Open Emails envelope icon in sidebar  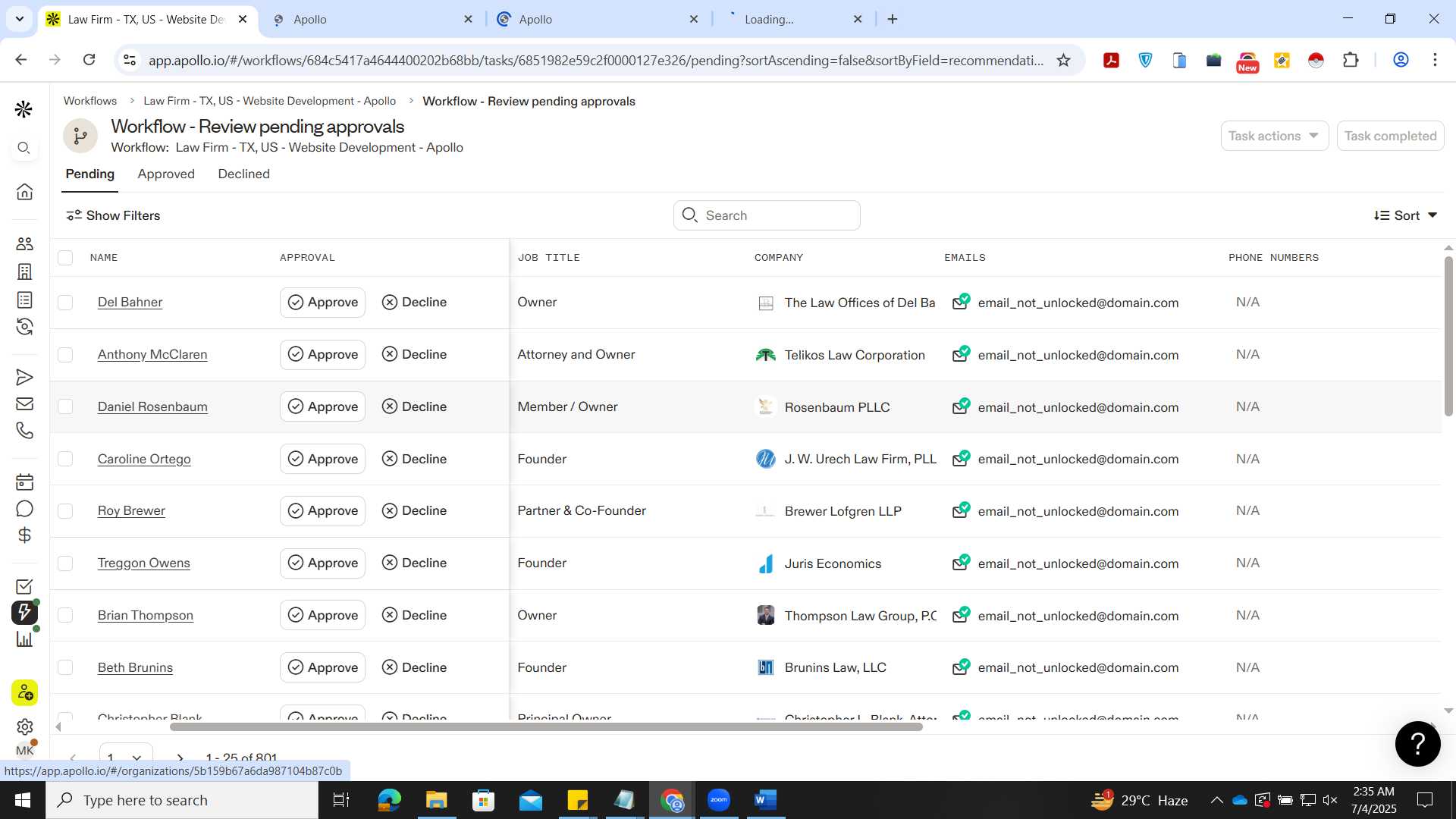tap(24, 403)
